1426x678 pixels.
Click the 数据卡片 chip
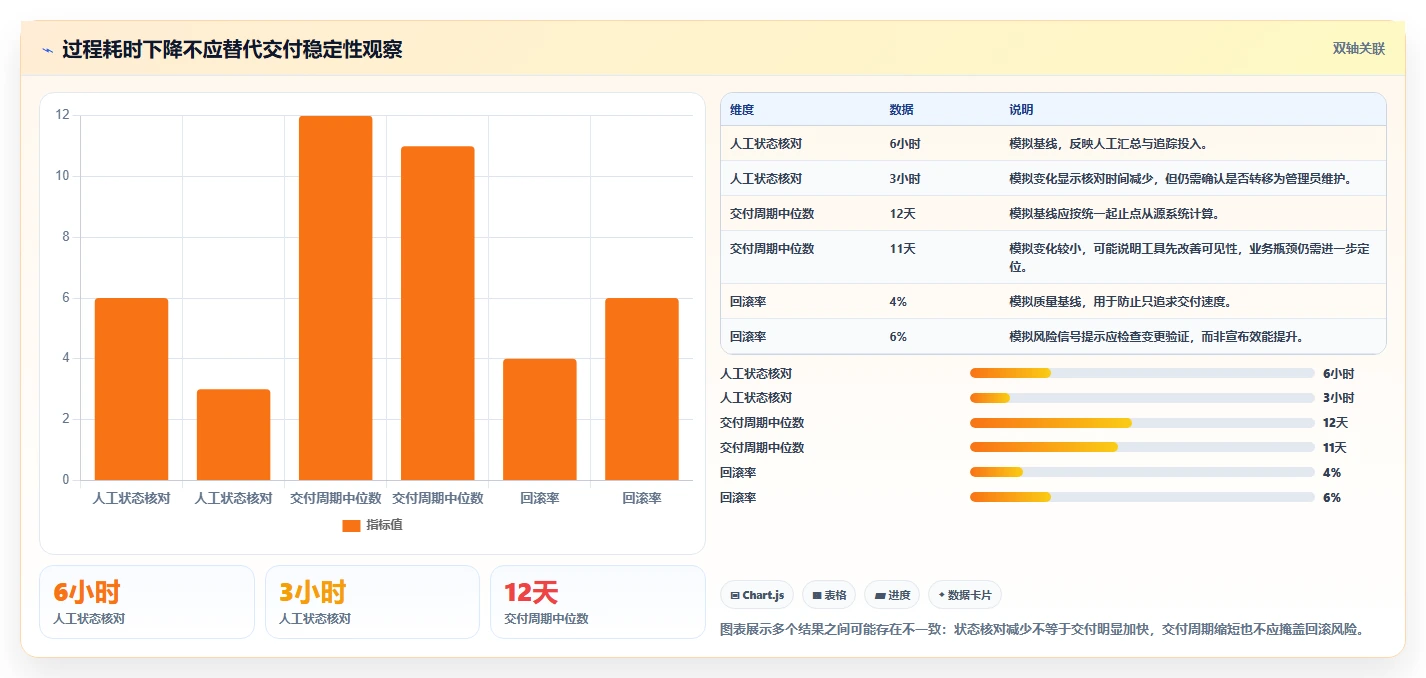(x=965, y=595)
